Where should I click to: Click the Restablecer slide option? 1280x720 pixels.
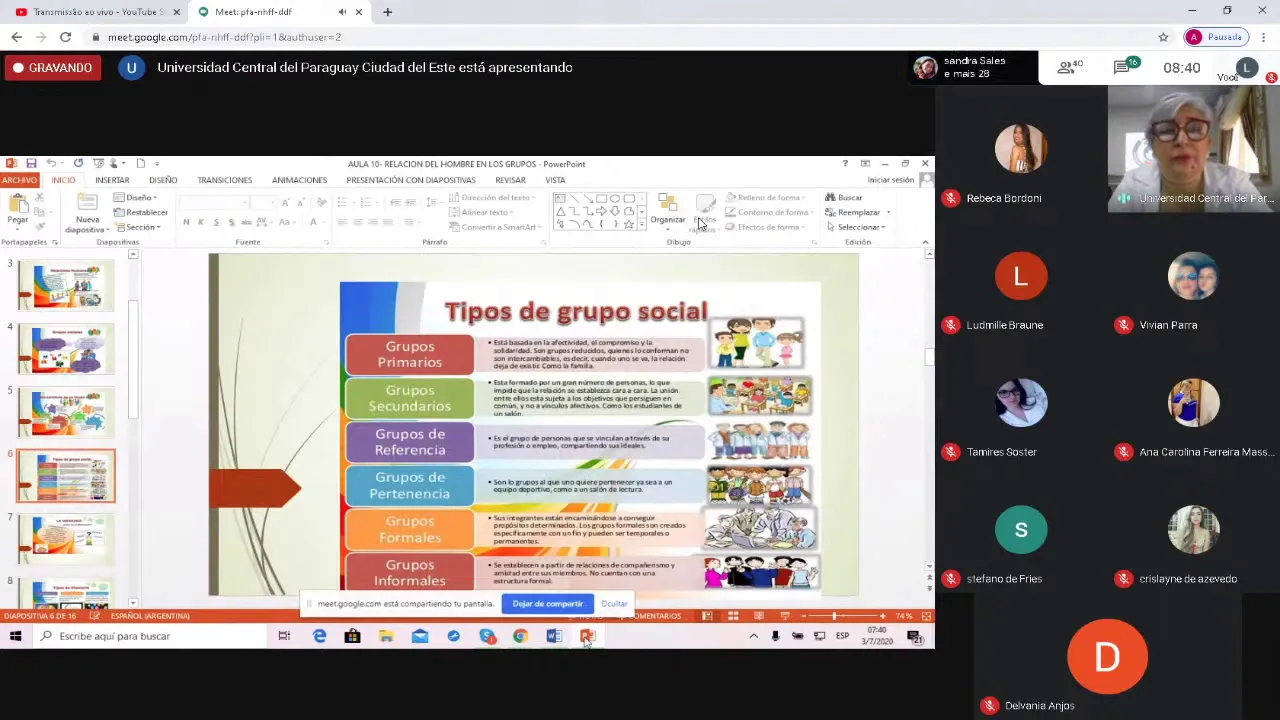pos(141,212)
